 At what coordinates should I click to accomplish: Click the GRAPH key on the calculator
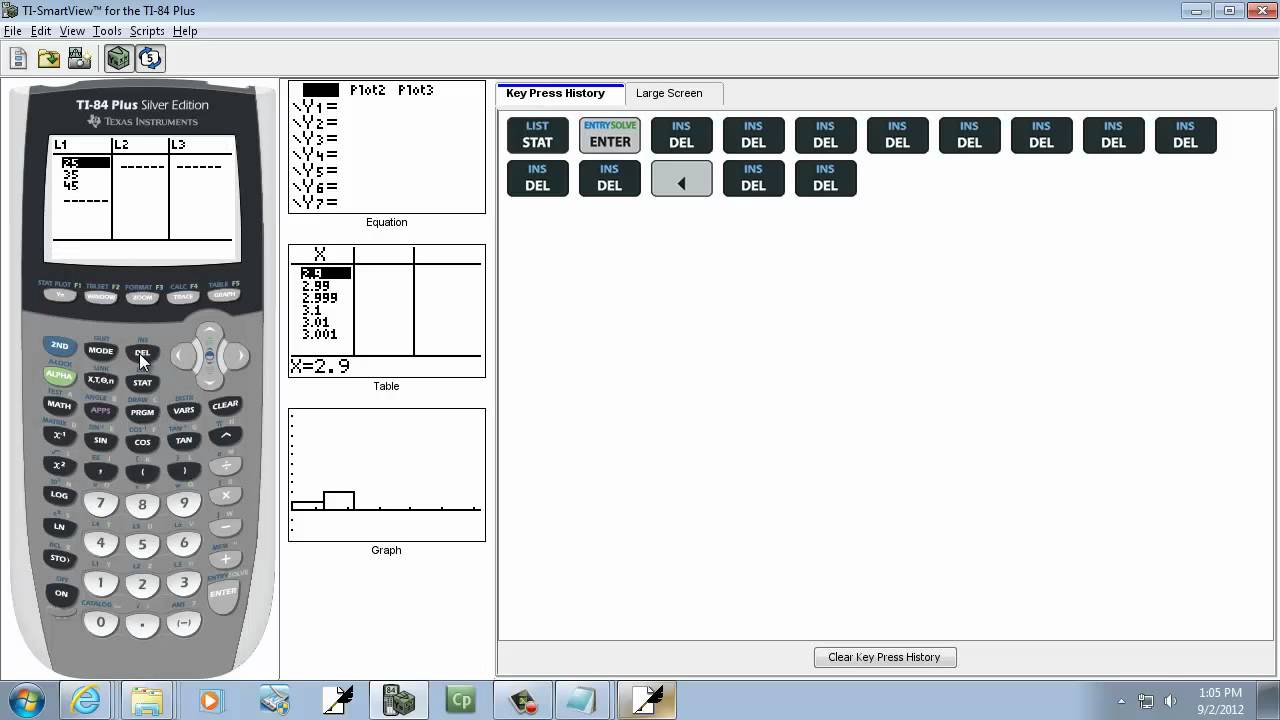(224, 295)
